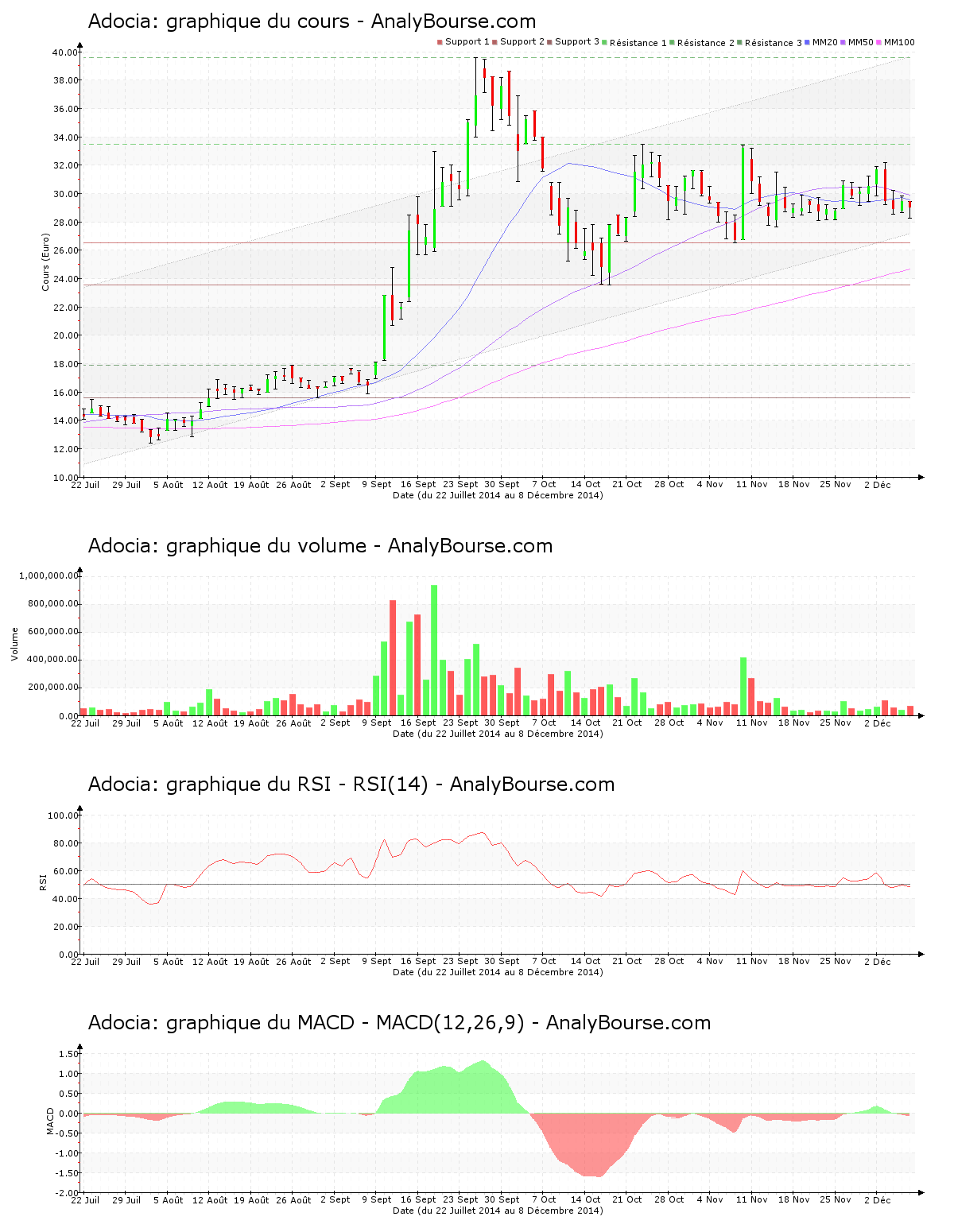Click the 'Cours (Euro)' vertical axis label
Screen dimensions: 954x1232
(x=46, y=262)
